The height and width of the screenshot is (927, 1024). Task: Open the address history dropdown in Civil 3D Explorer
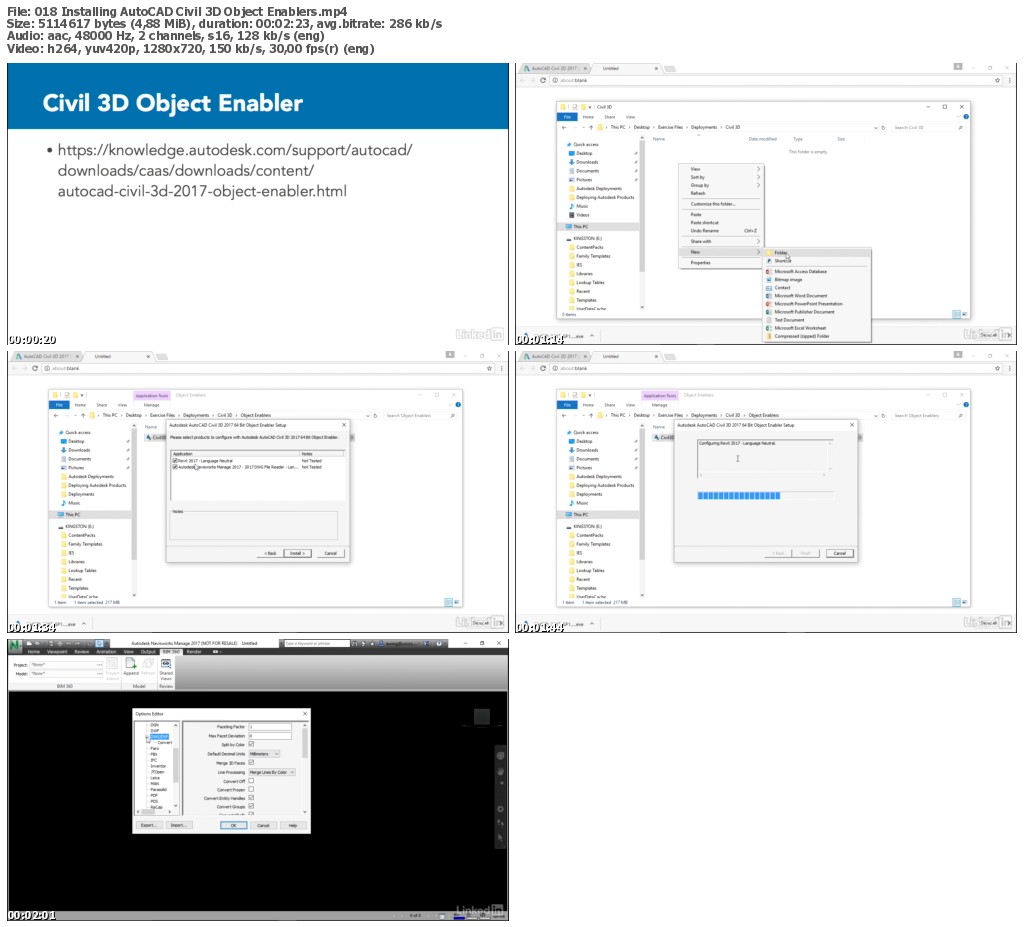[876, 127]
